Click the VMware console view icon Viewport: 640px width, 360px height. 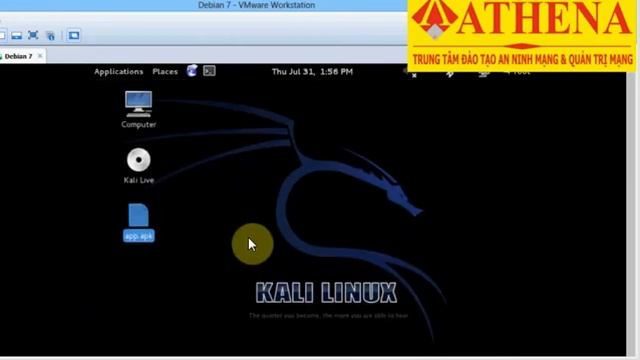[74, 36]
